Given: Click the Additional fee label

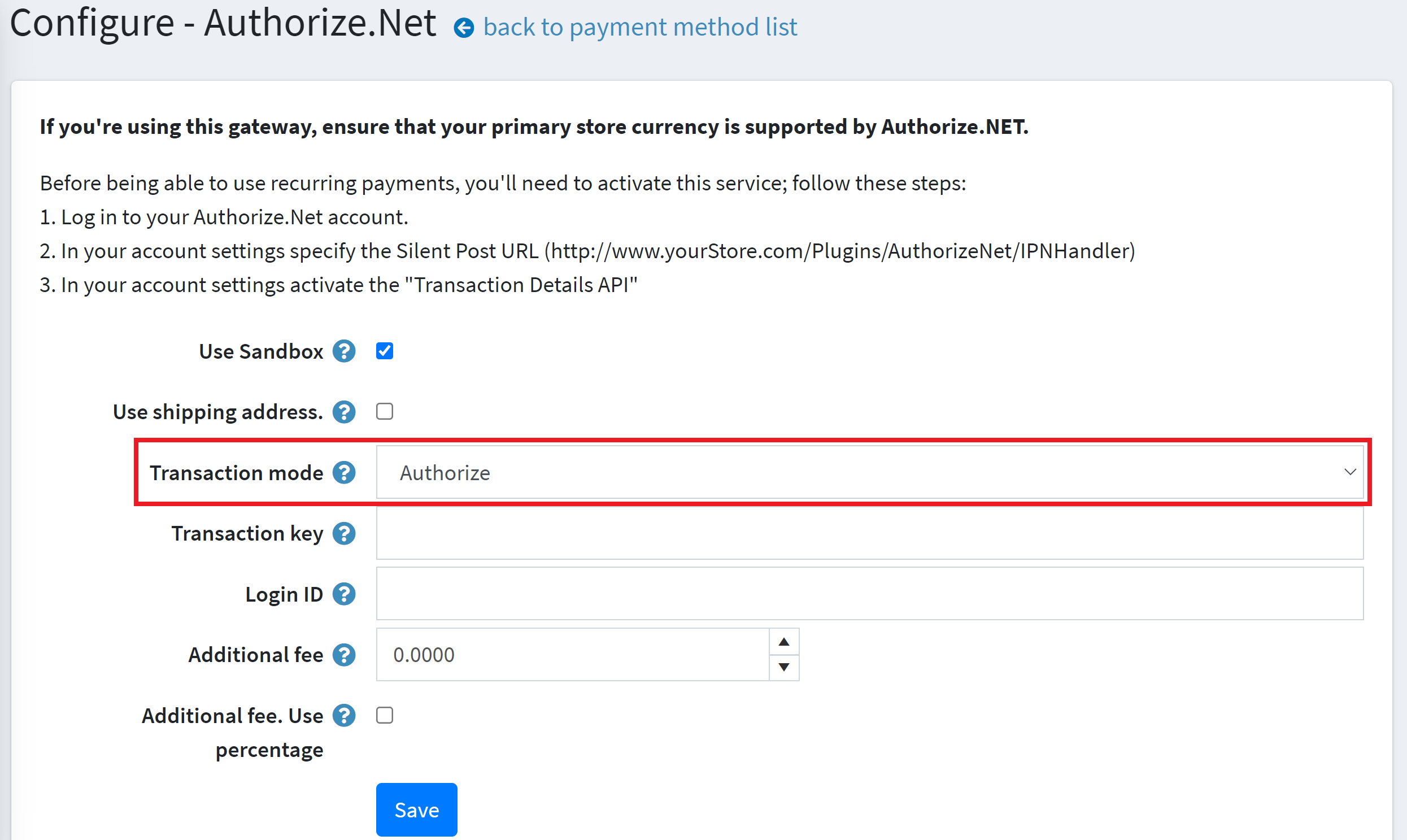Looking at the screenshot, I should pyautogui.click(x=256, y=655).
